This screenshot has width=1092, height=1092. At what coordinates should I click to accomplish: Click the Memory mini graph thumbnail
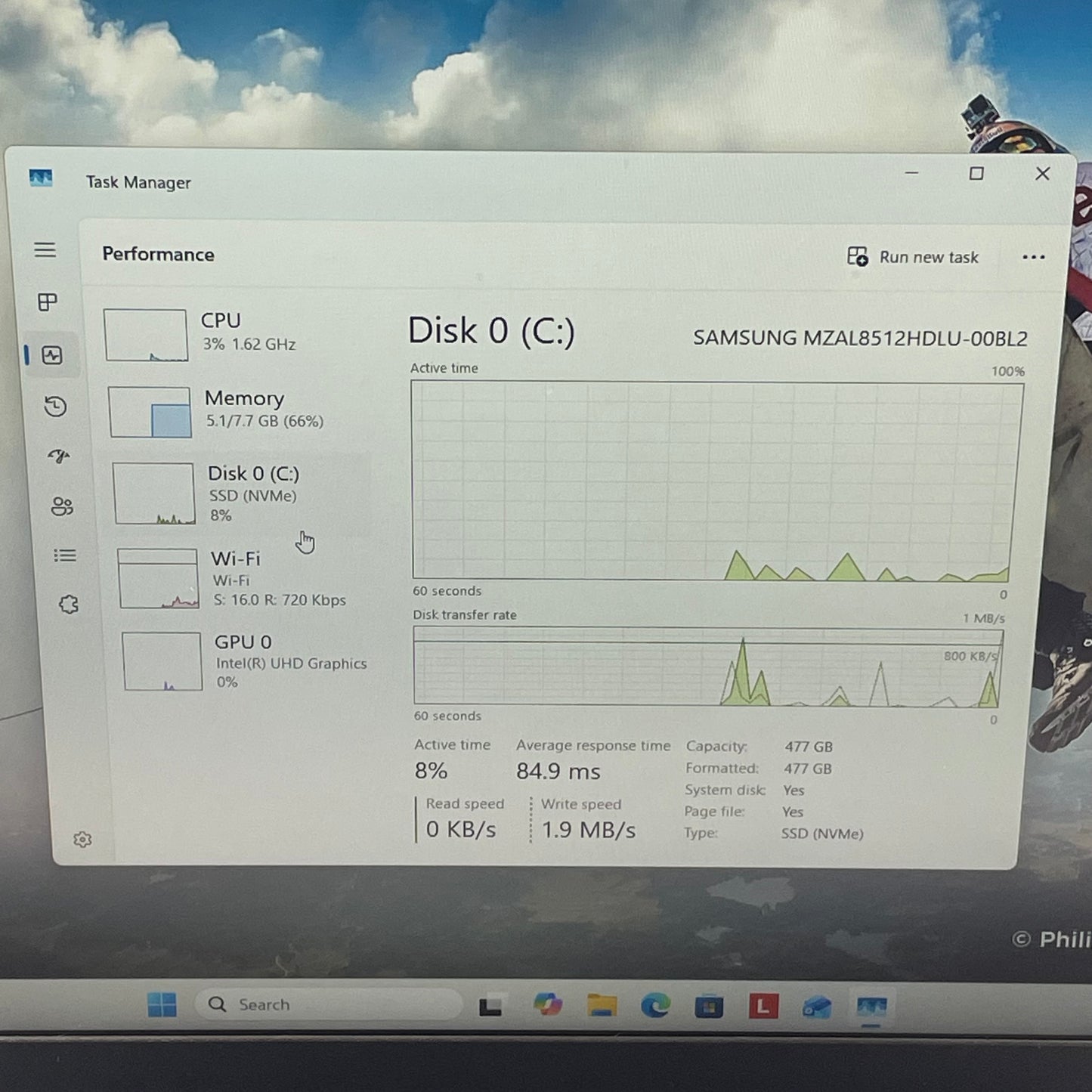(x=150, y=413)
